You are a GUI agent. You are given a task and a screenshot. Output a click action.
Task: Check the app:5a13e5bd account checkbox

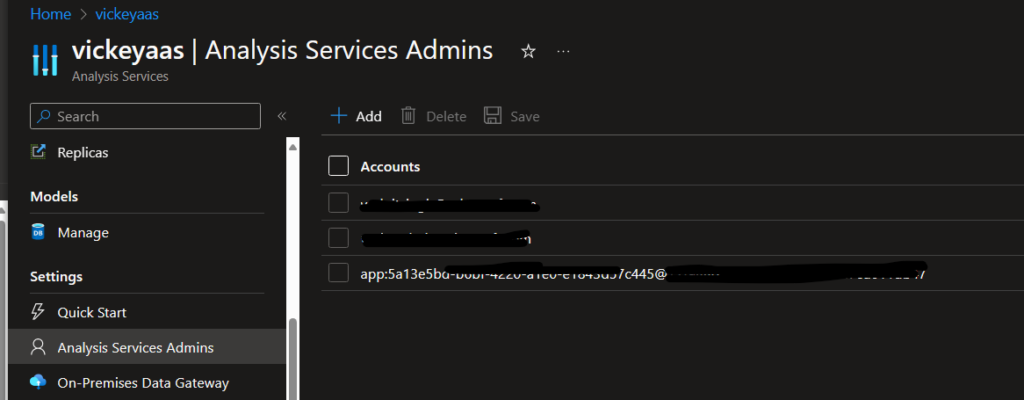point(338,273)
